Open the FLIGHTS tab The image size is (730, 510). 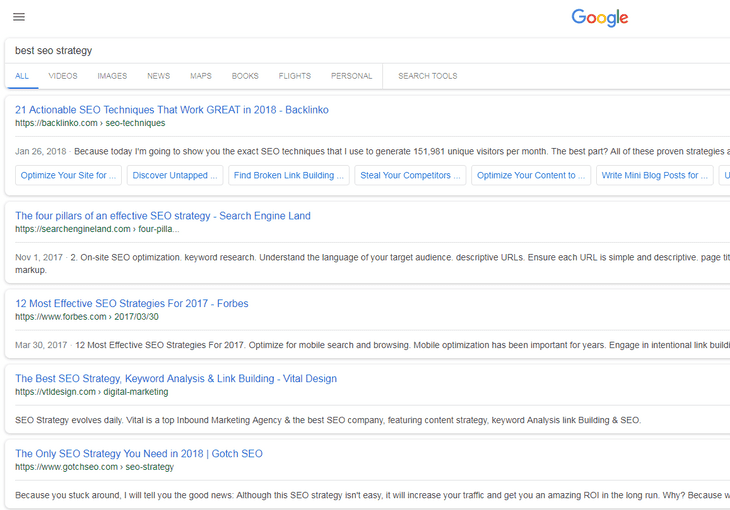pos(295,76)
